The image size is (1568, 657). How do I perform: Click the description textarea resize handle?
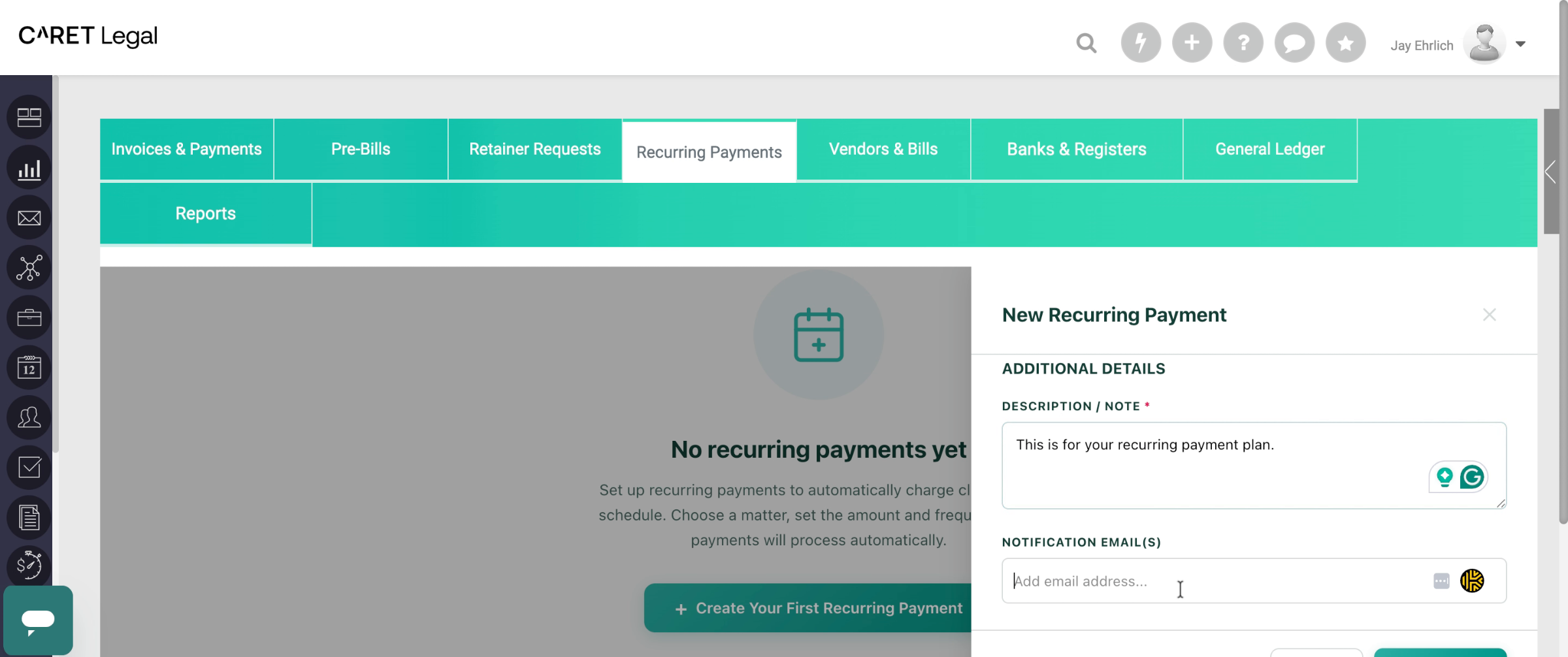tap(1500, 503)
